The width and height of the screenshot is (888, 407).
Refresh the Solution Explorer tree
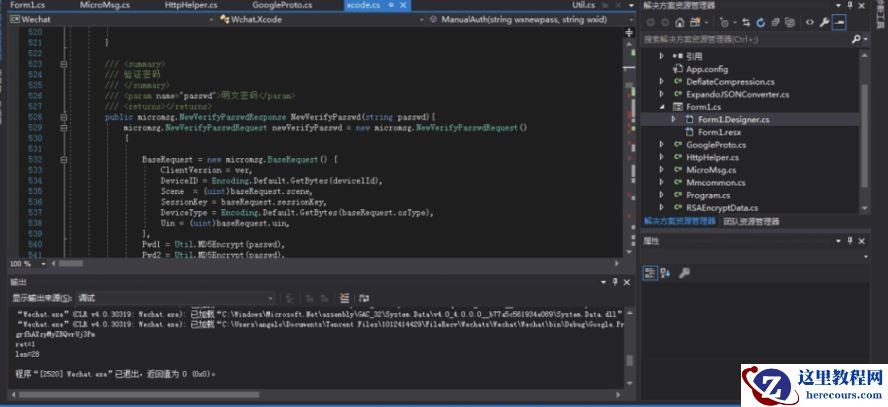761,23
